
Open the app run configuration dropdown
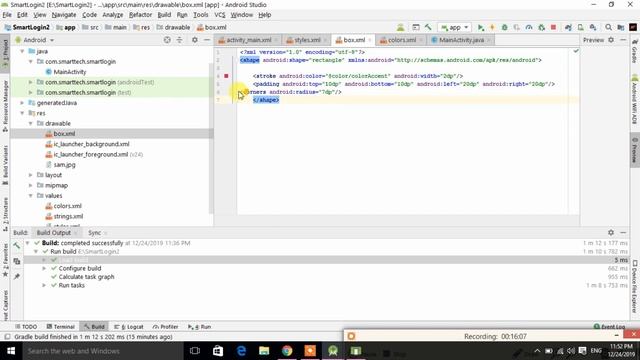tap(455, 27)
